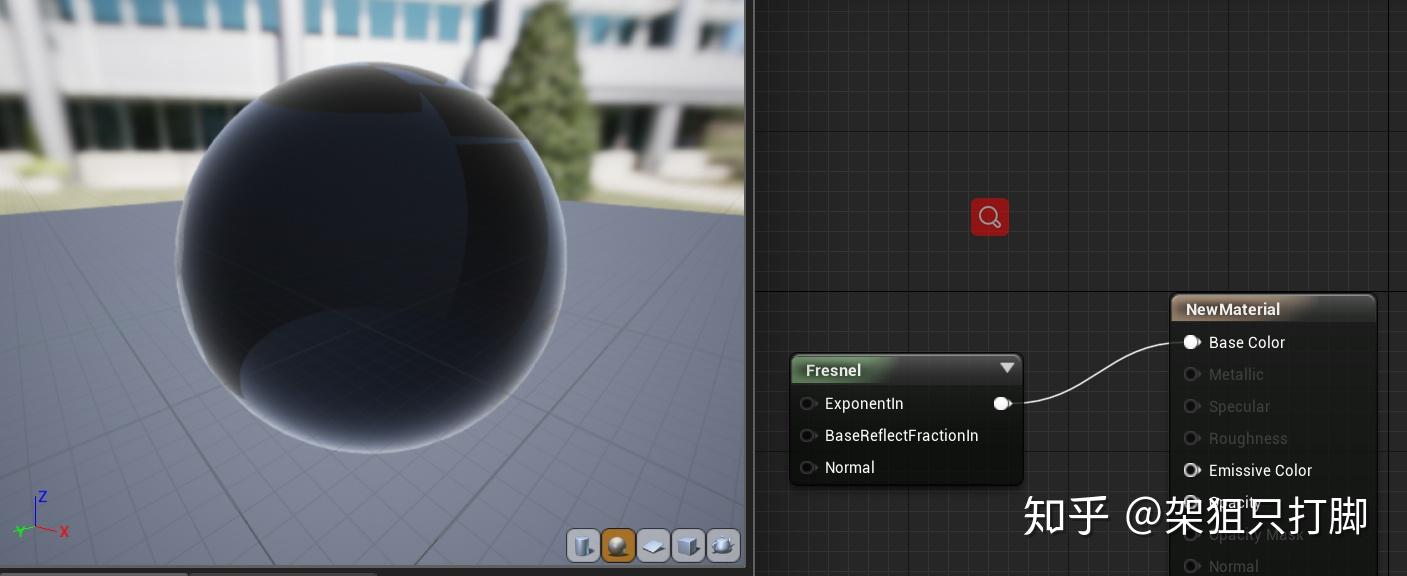Switch preview to the cube shape
Viewport: 1407px width, 576px height.
688,545
